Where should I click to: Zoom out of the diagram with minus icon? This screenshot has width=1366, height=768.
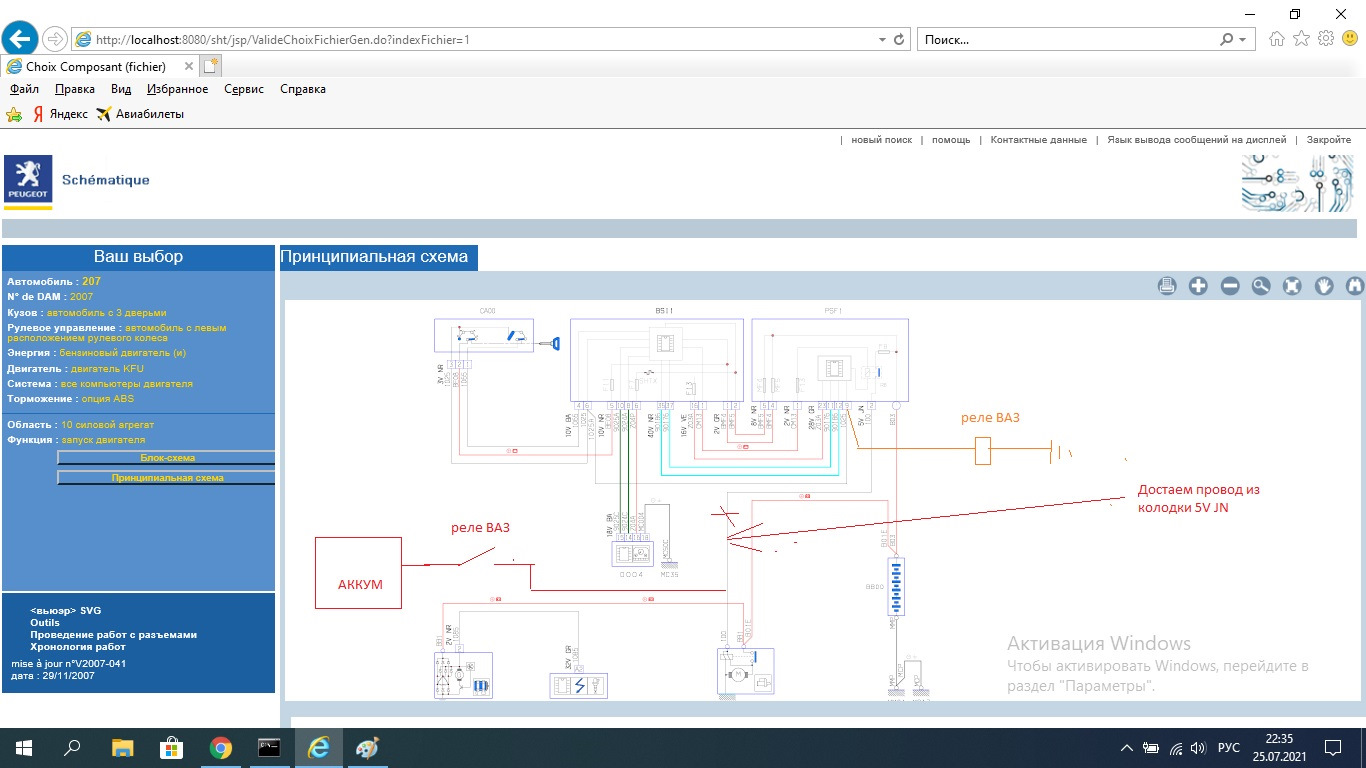point(1230,286)
